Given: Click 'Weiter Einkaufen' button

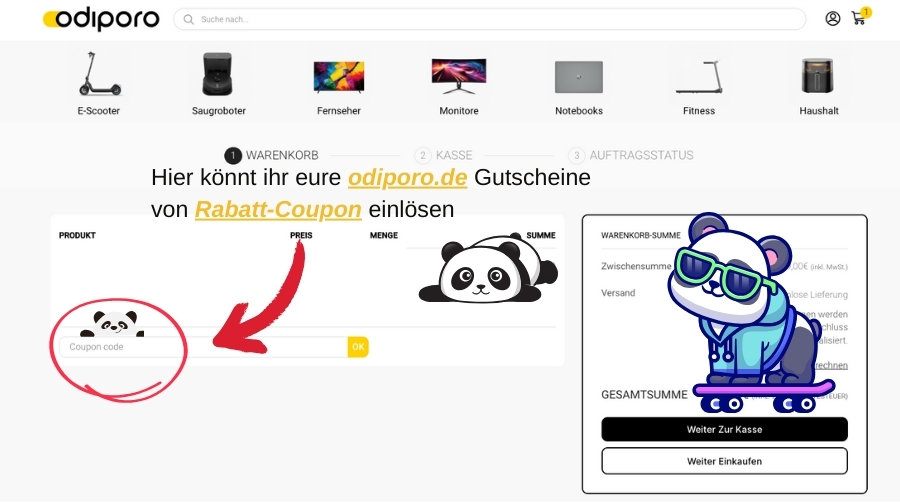Looking at the screenshot, I should coord(724,461).
